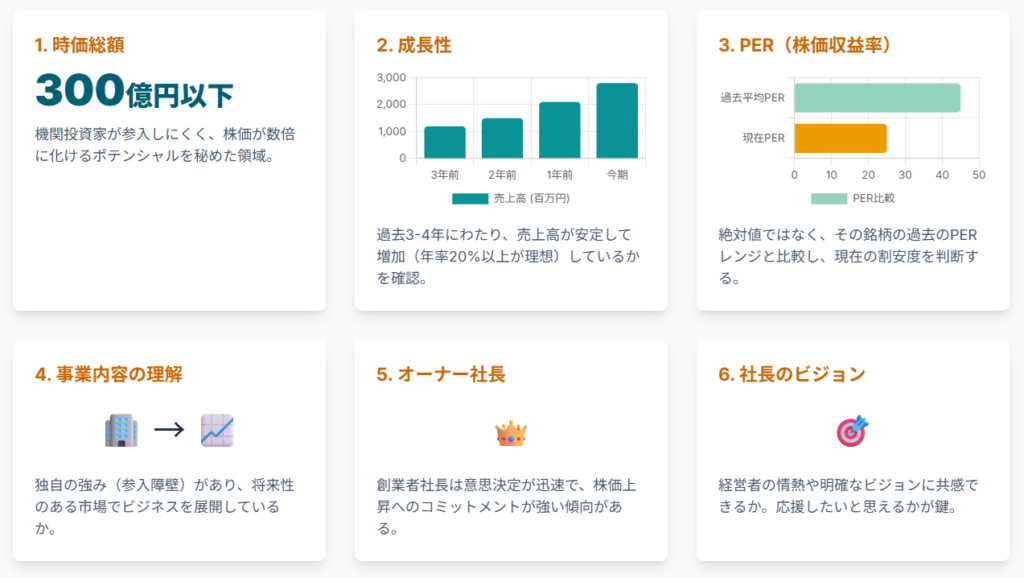The width and height of the screenshot is (1024, 578).
Task: Click the 3. PER（株価収益率） heading
Action: [x=805, y=45]
